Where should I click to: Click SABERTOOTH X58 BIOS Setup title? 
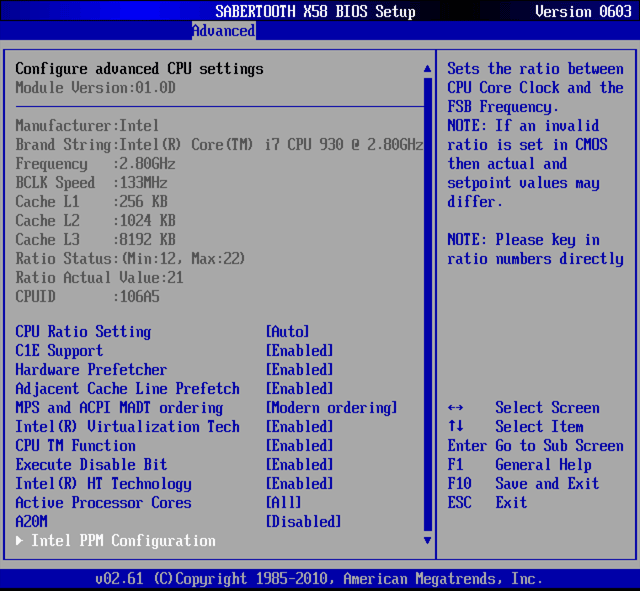pyautogui.click(x=315, y=11)
